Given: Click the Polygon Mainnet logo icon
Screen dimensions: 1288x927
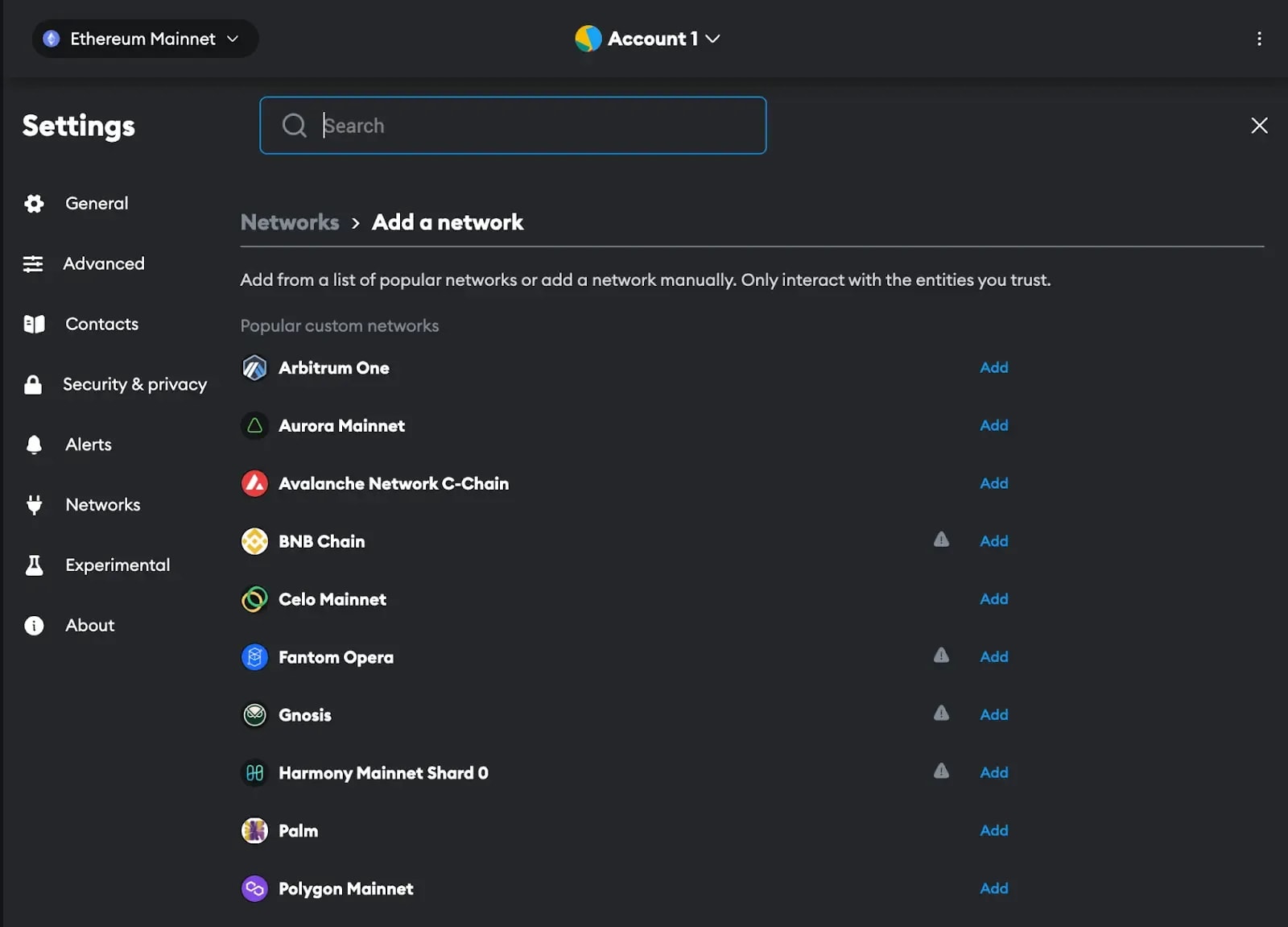Looking at the screenshot, I should (254, 889).
